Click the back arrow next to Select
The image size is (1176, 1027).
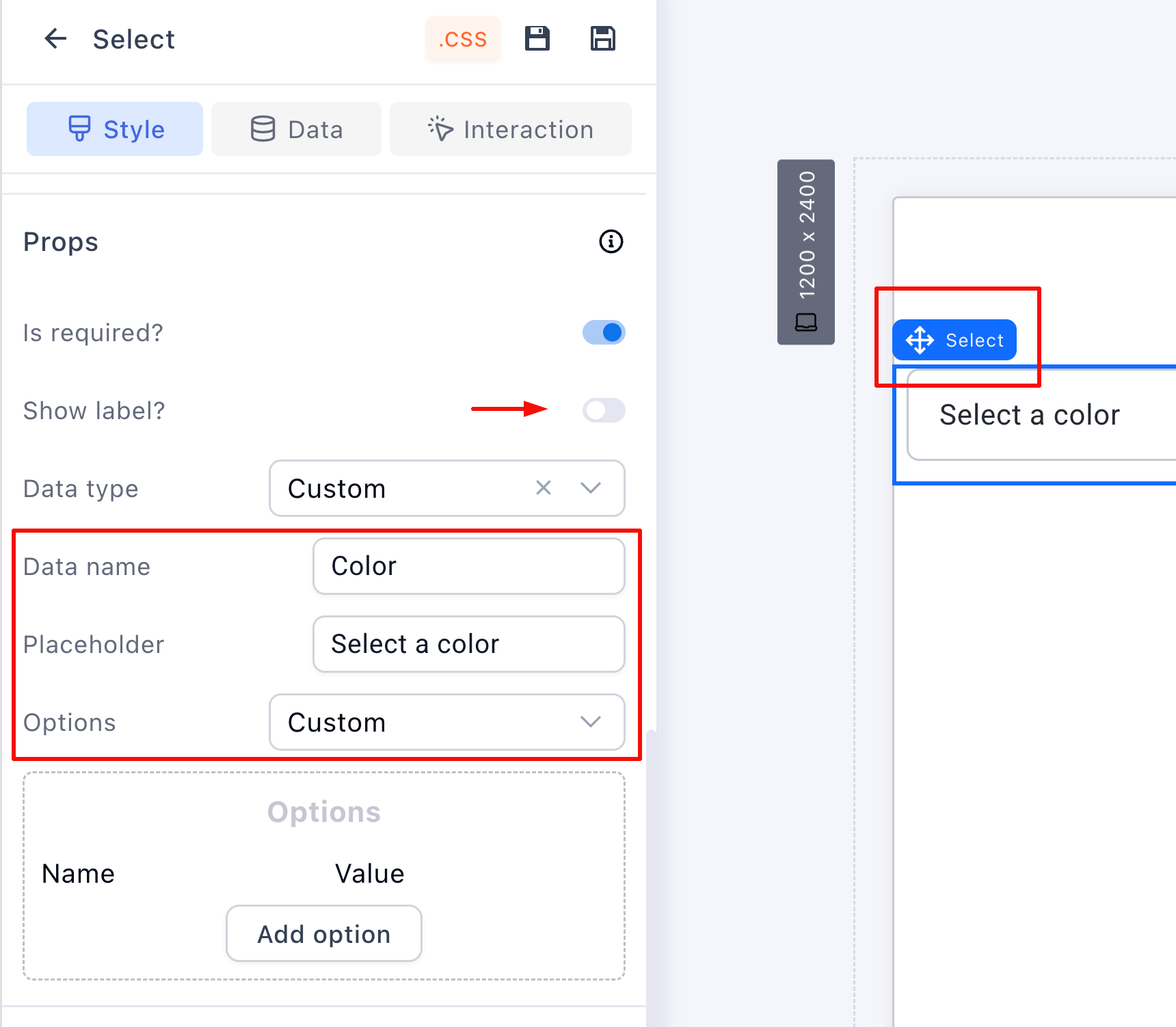pos(55,39)
